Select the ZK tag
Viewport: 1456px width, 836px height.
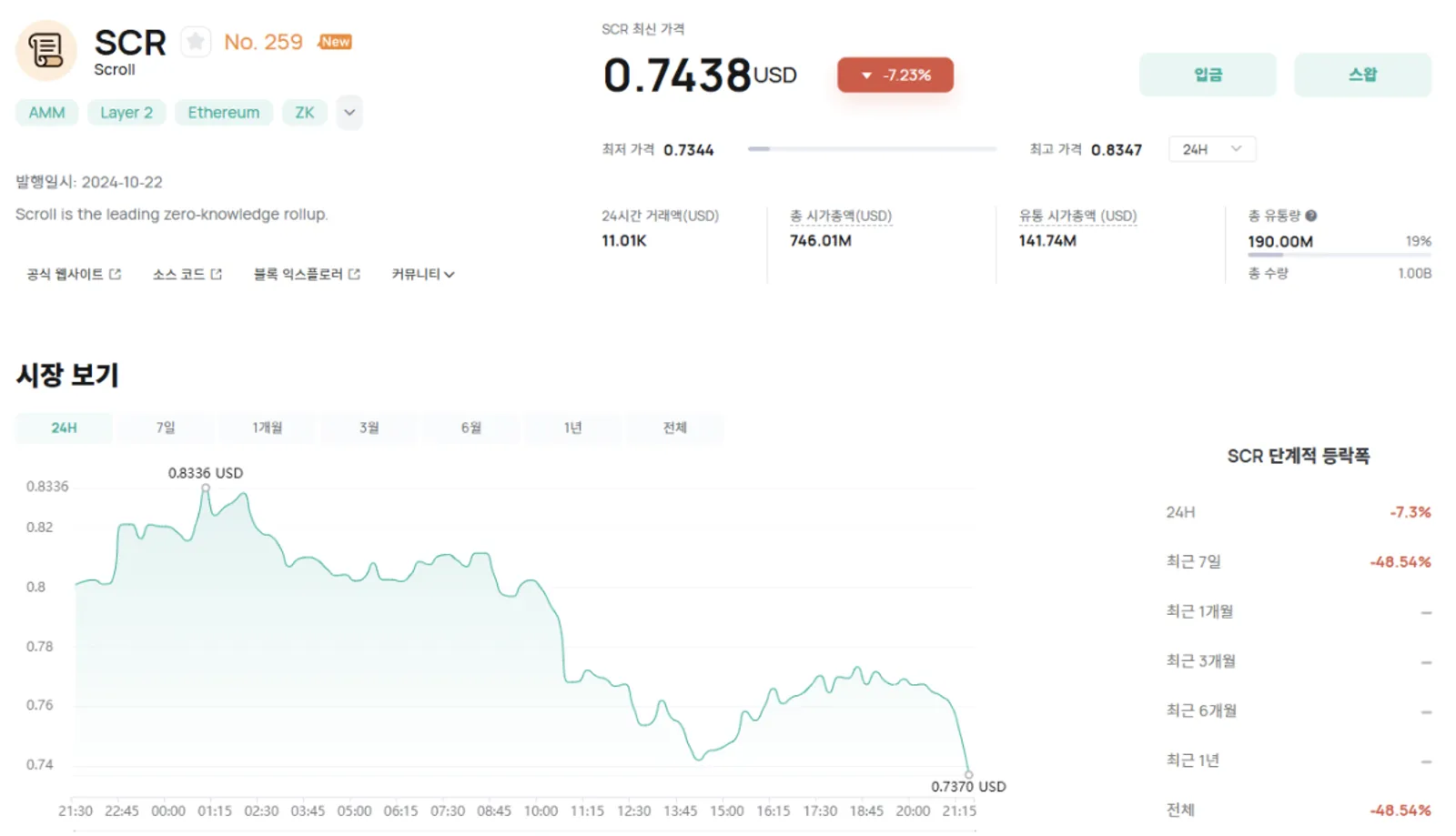pos(305,113)
